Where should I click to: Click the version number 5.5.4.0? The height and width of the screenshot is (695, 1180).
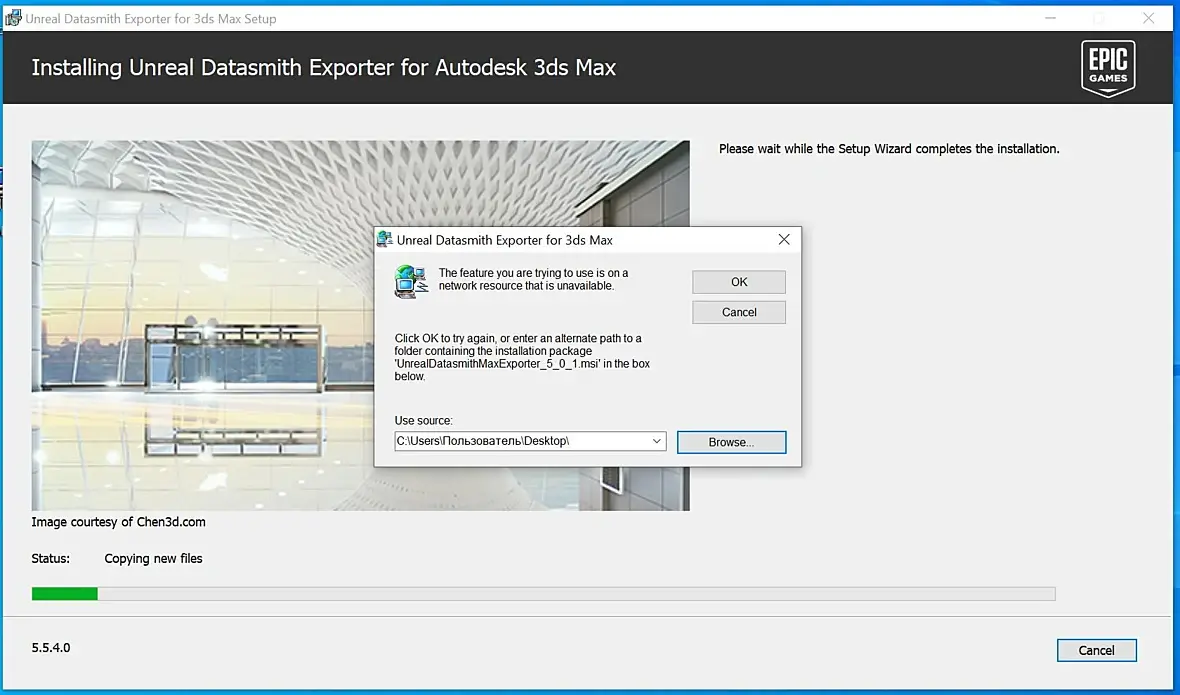[x=51, y=648]
